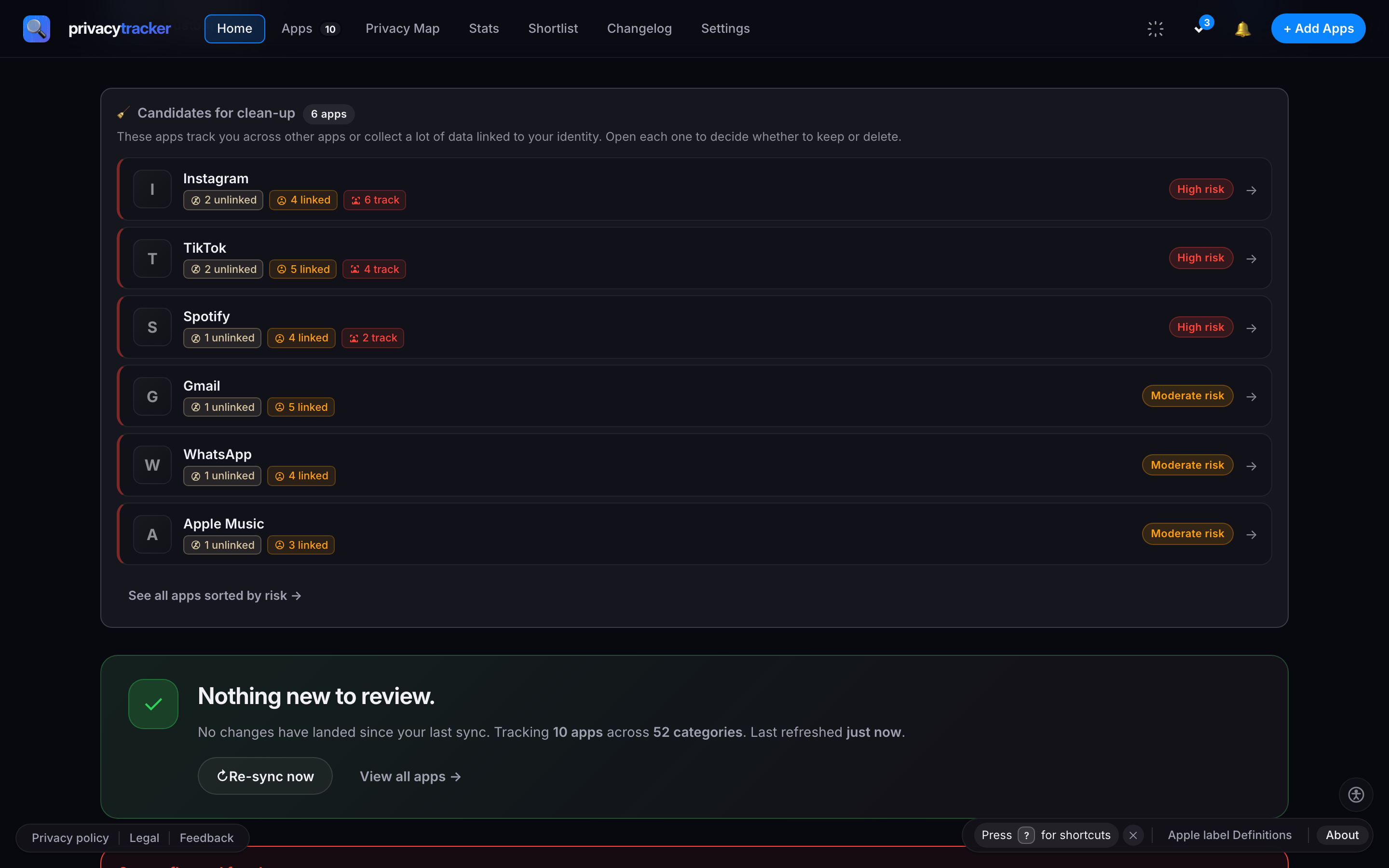Open Gmail details with its arrow icon
1389x868 pixels.
tap(1251, 397)
